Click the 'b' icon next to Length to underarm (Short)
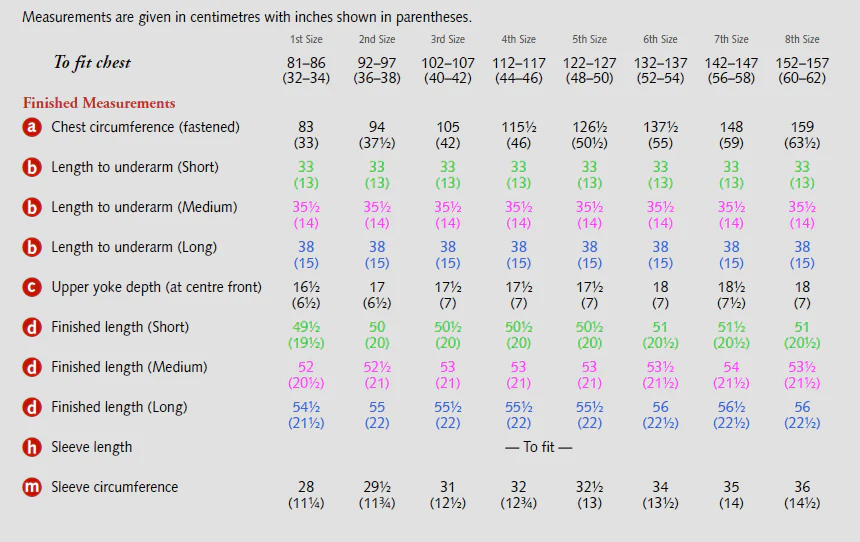Viewport: 860px width, 542px height. tap(32, 167)
